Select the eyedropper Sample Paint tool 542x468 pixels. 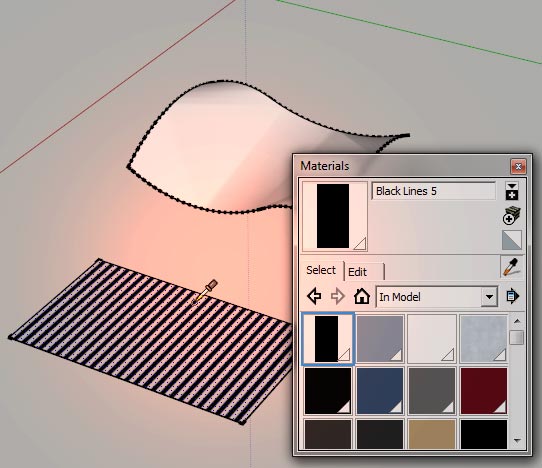[512, 266]
